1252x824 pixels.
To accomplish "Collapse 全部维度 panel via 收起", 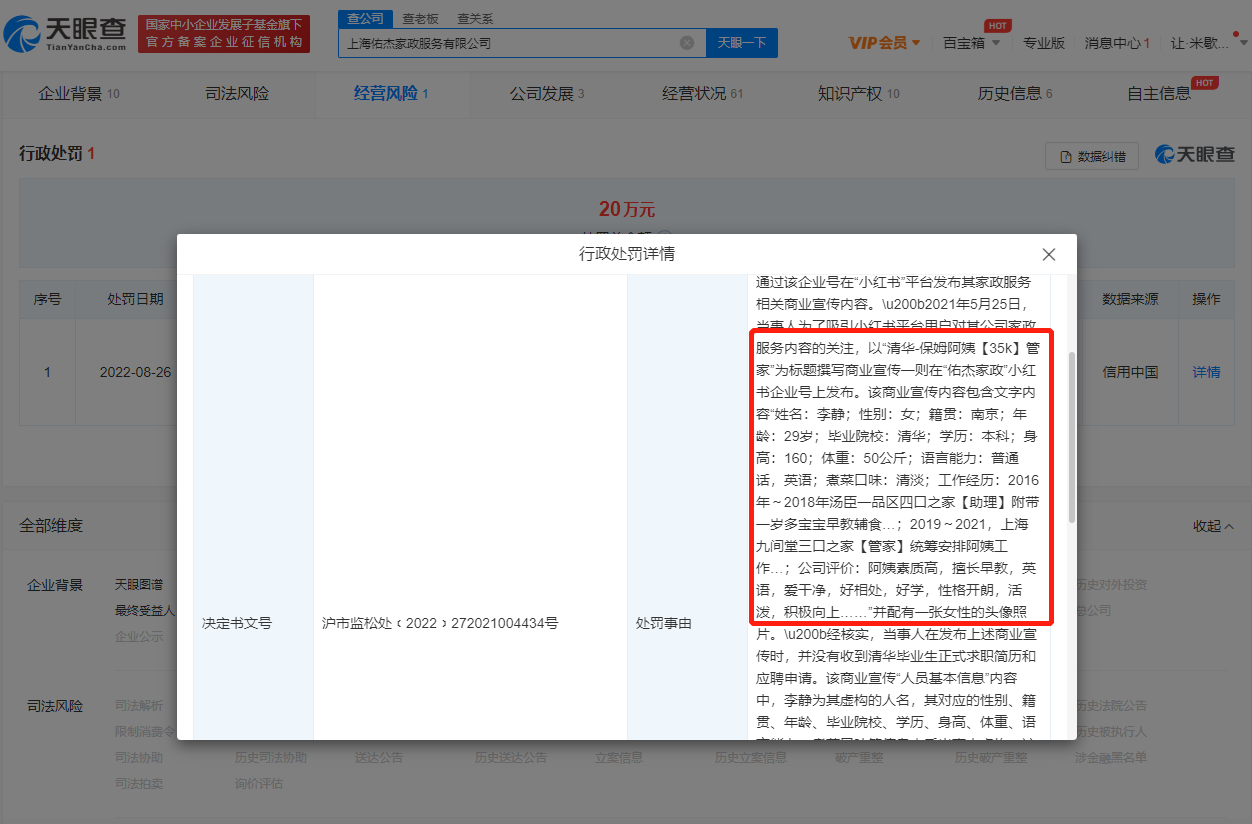I will [1208, 525].
